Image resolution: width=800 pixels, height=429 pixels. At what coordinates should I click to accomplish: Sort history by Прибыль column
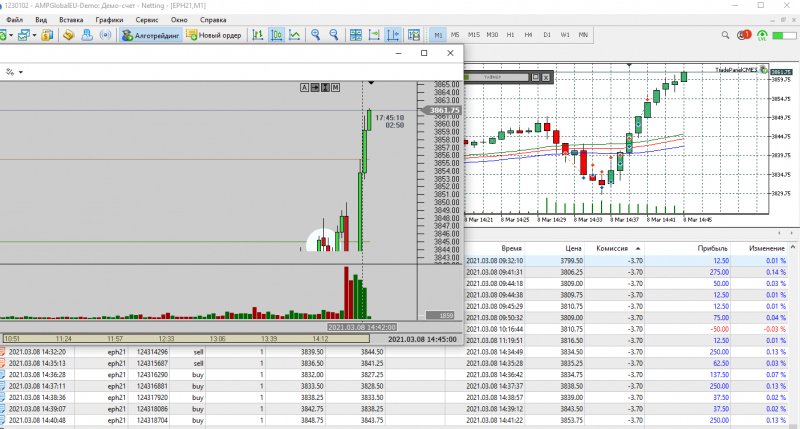pyautogui.click(x=712, y=248)
